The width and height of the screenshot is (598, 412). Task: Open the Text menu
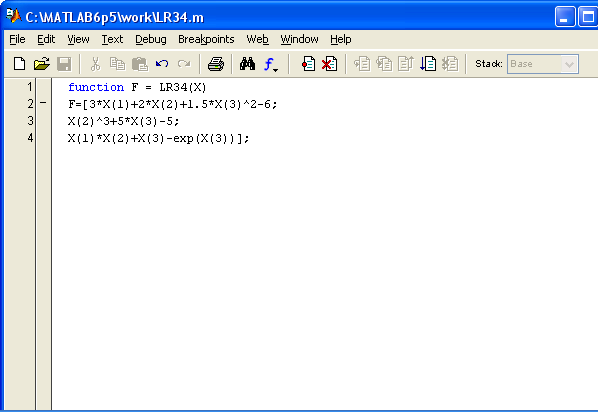click(112, 39)
